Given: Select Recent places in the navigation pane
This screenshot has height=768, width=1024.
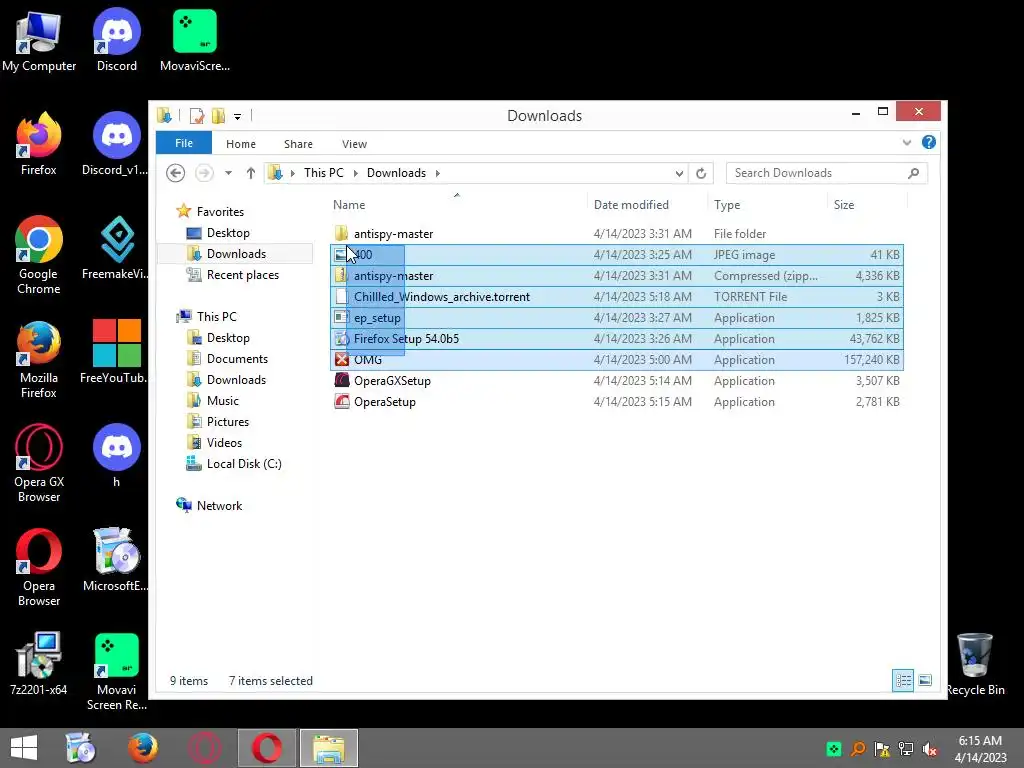Looking at the screenshot, I should point(242,275).
